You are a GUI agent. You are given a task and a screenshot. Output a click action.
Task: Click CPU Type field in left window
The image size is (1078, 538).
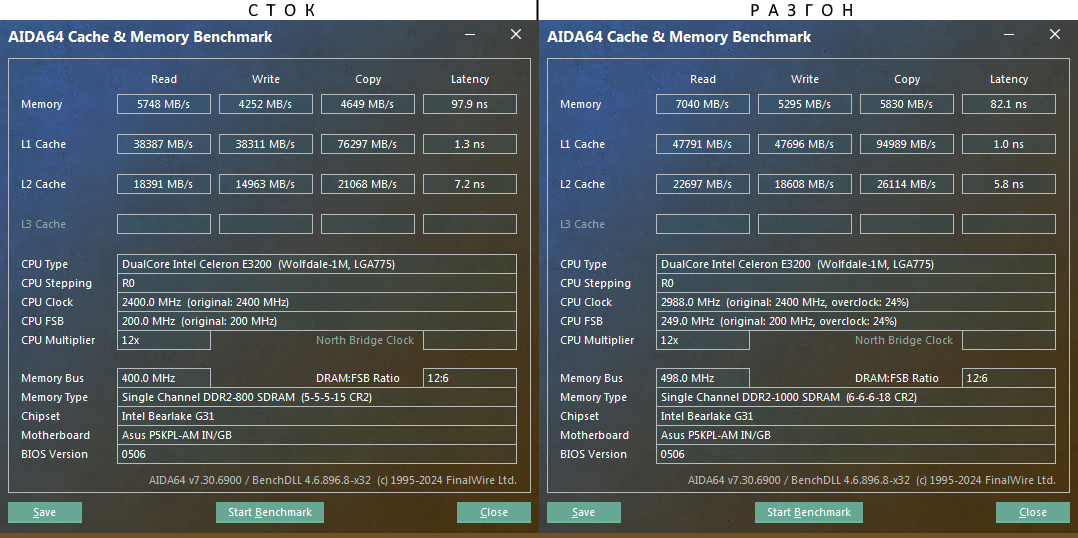tap(317, 264)
